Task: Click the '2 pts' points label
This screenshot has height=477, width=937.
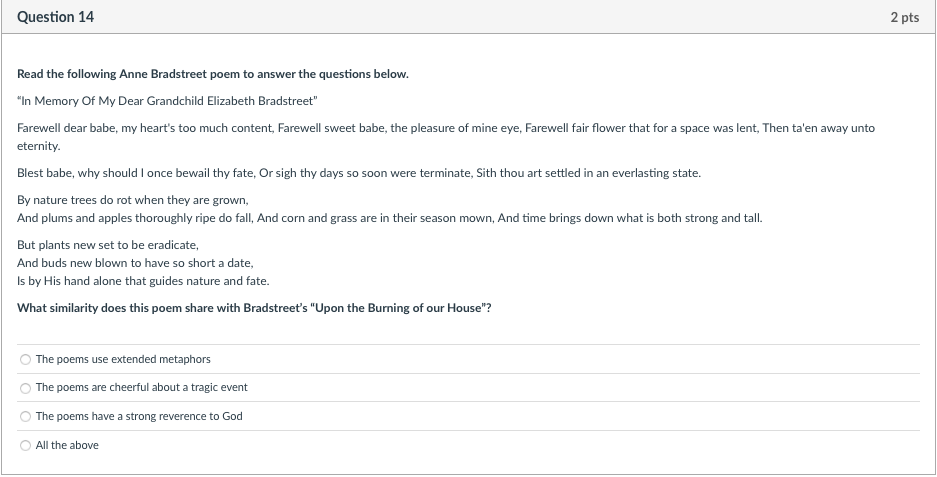Action: 905,17
